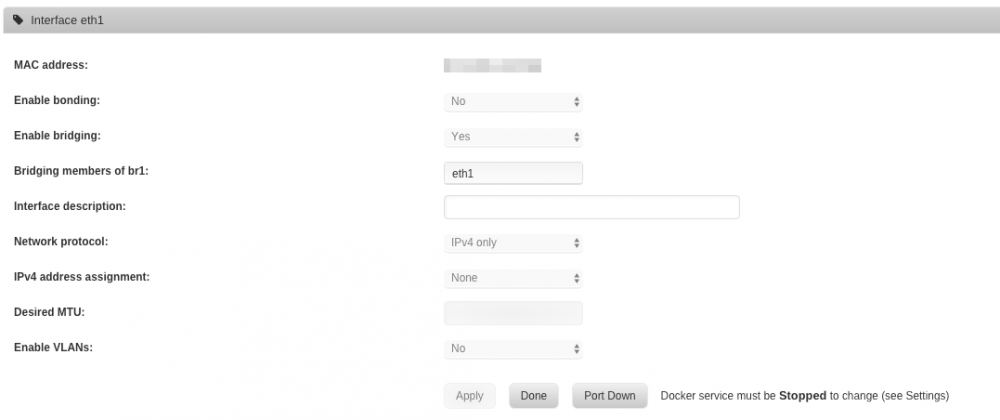This screenshot has height=420, width=1000.
Task: Click the Bridging members of br1 field
Action: pyautogui.click(x=513, y=173)
